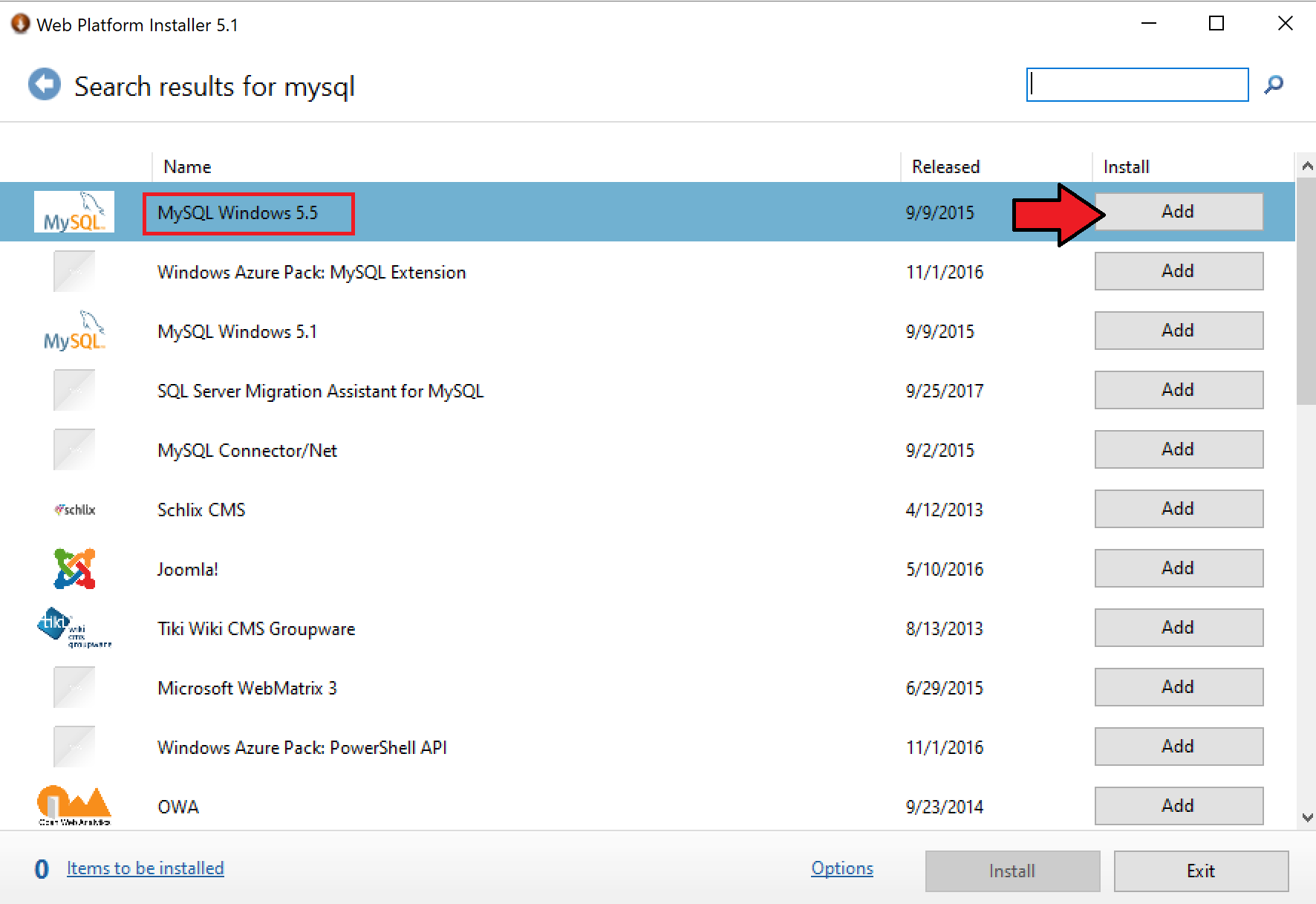Click the MySQL logo beside MySQL Windows 5.5

tap(74, 212)
